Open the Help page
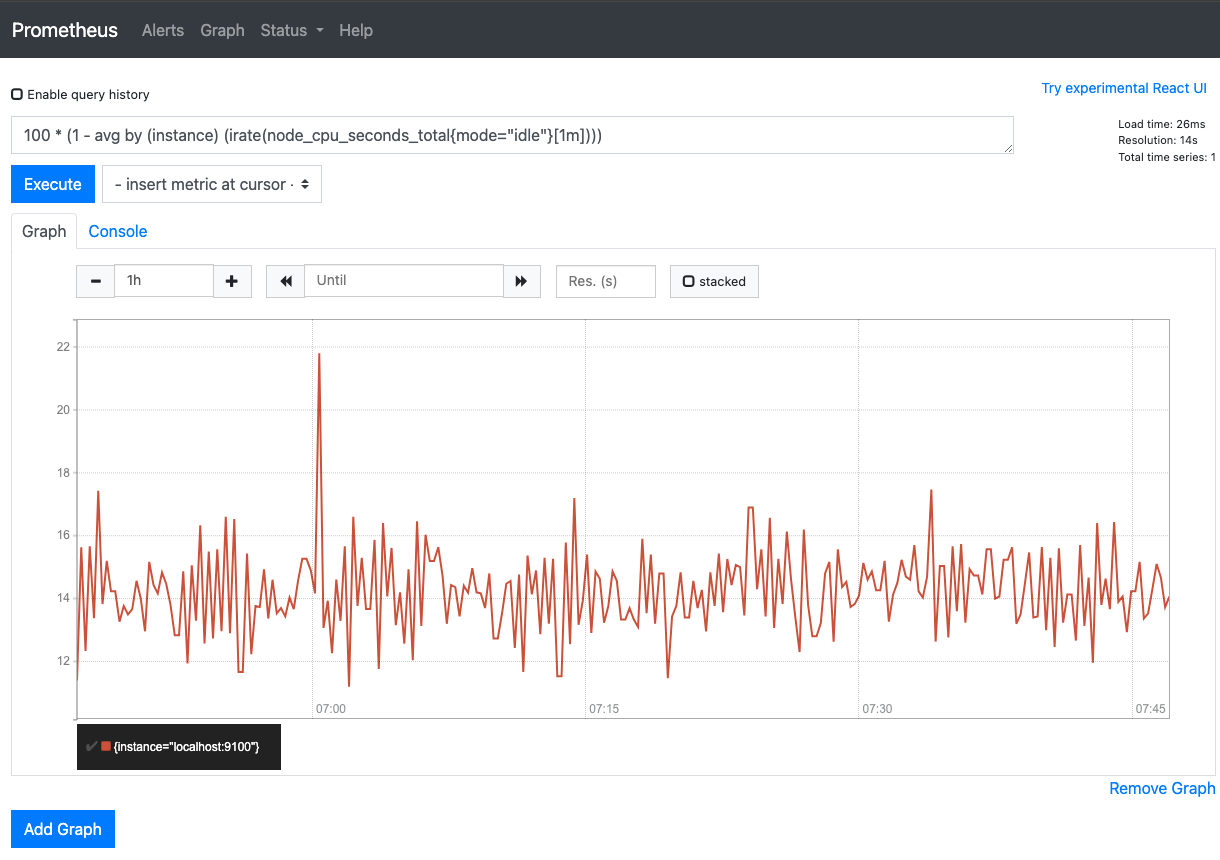This screenshot has width=1220, height=860. pyautogui.click(x=356, y=30)
